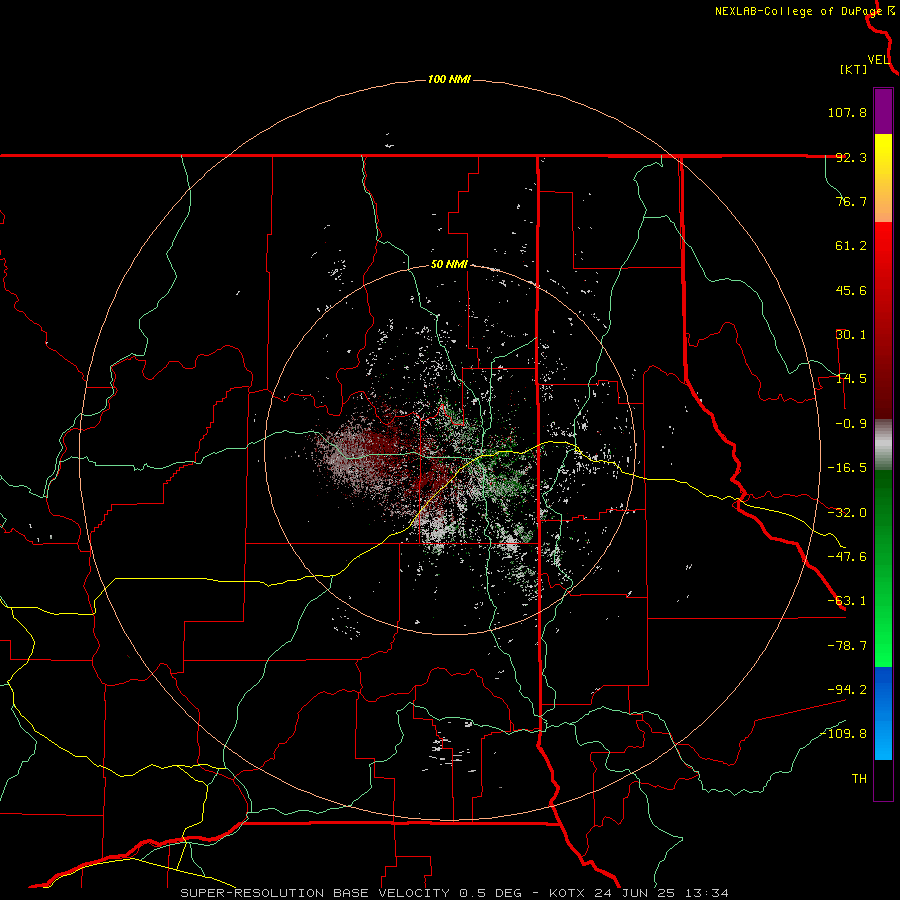Click the Super-Resolution Base Velocity caption

(455, 893)
